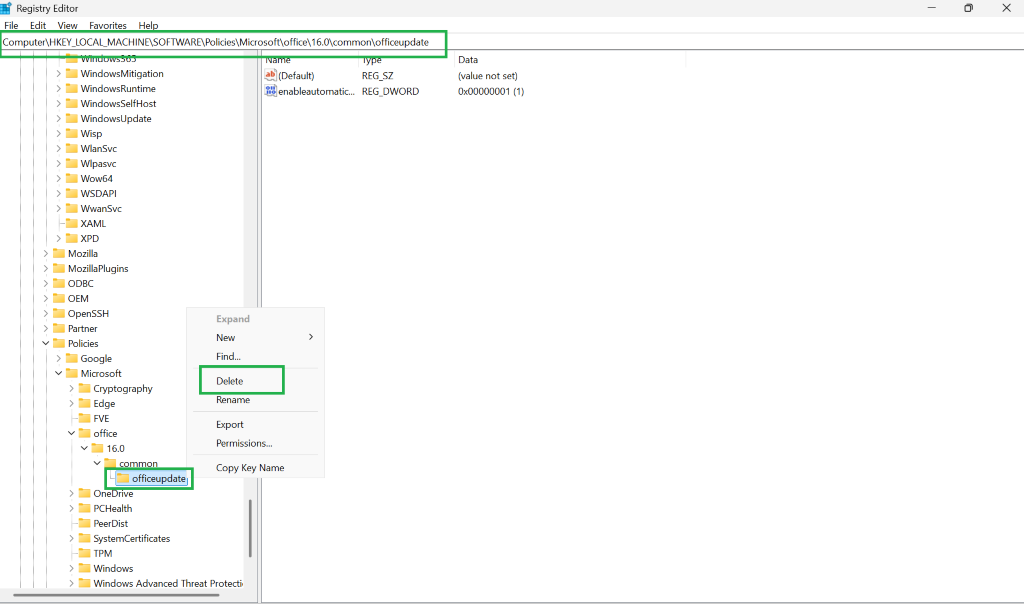Collapse the Microsoft key under Policies

click(58, 374)
